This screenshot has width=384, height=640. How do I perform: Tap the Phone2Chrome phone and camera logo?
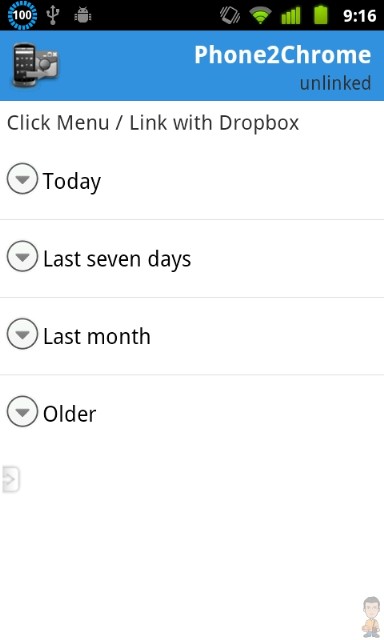36,65
